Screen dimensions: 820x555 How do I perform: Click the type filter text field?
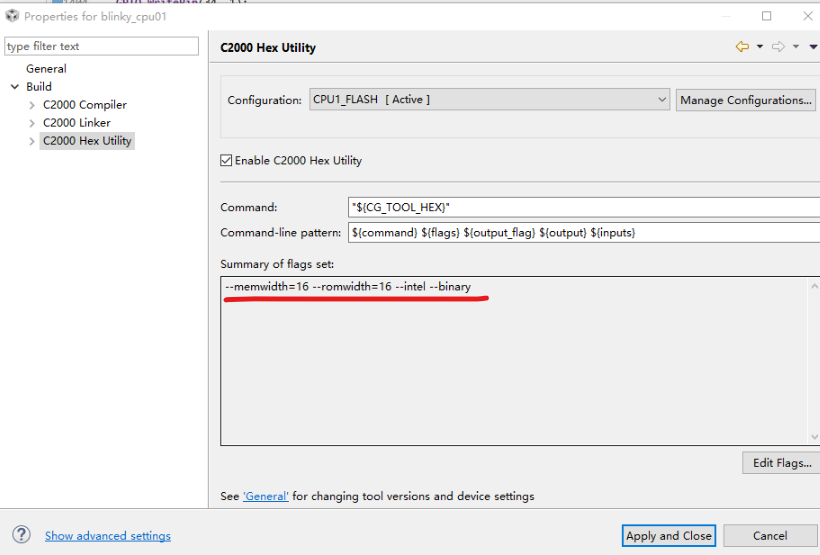tap(101, 46)
